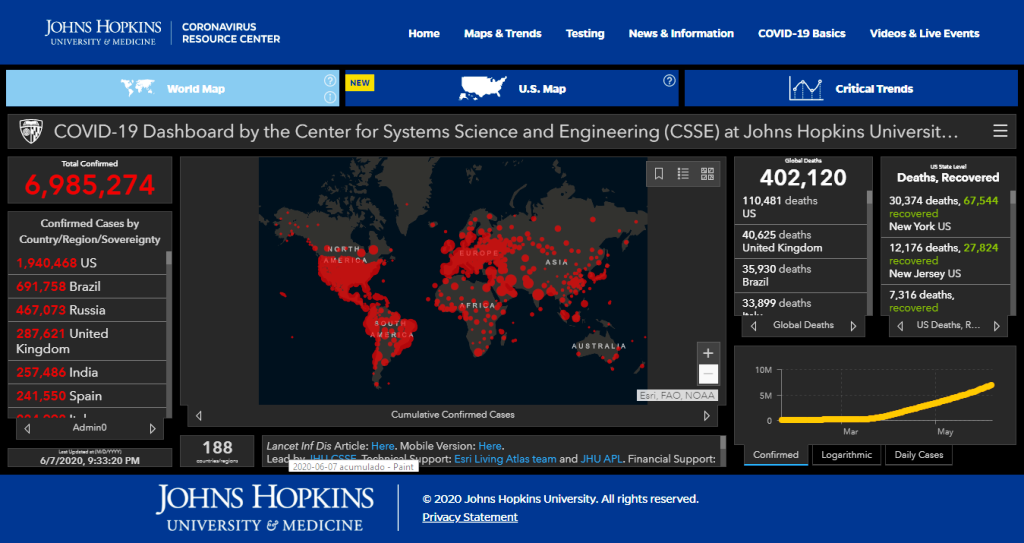1024x543 pixels.
Task: Click the help icon on the U.S. Map tab
Action: coord(669,81)
